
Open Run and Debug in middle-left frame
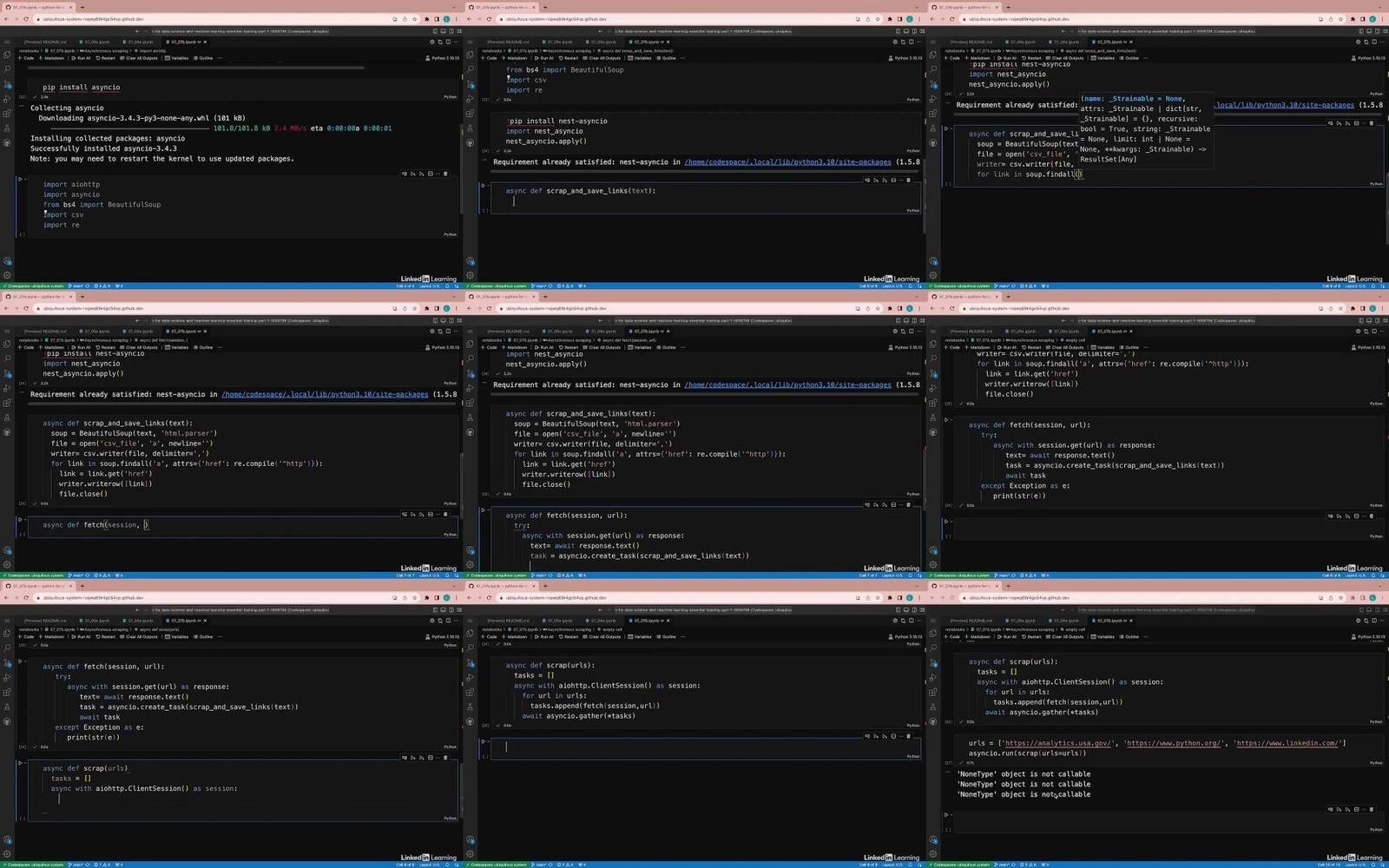tap(7, 388)
